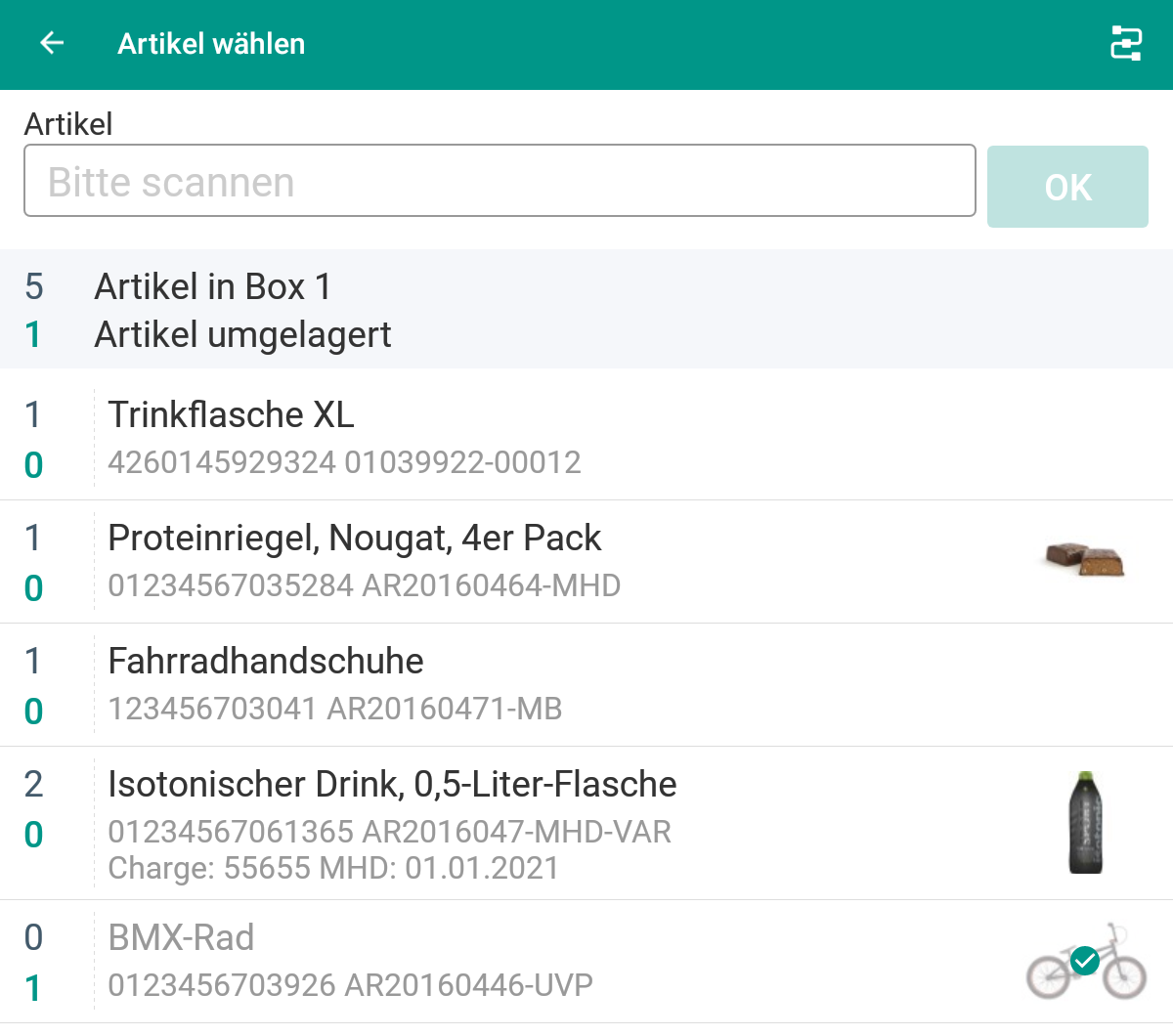The image size is (1173, 1036).
Task: Click the checkmark badge on BMX-Rad
Action: [x=1085, y=962]
